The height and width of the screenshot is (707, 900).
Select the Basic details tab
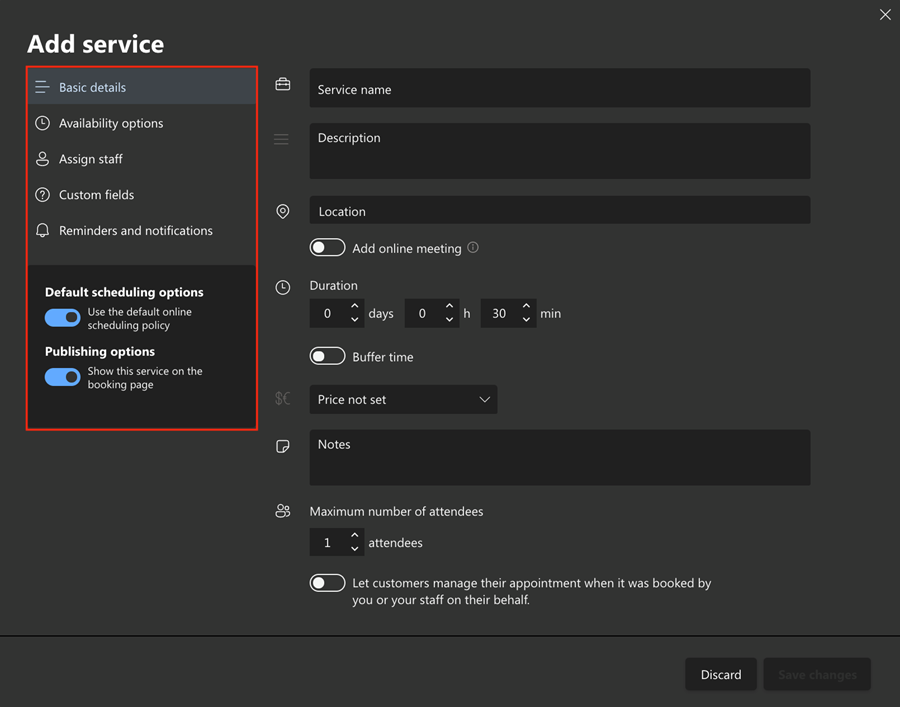(142, 87)
